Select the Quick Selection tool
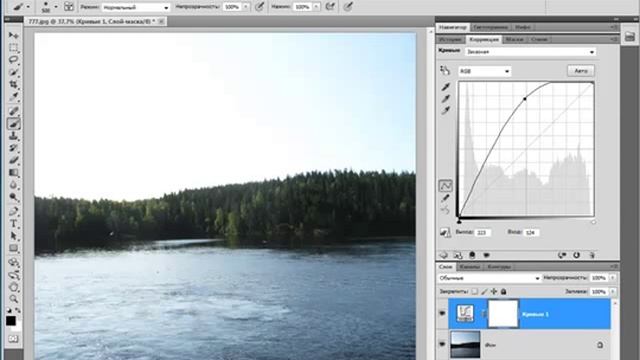Viewport: 640px width, 360px height. 13,72
